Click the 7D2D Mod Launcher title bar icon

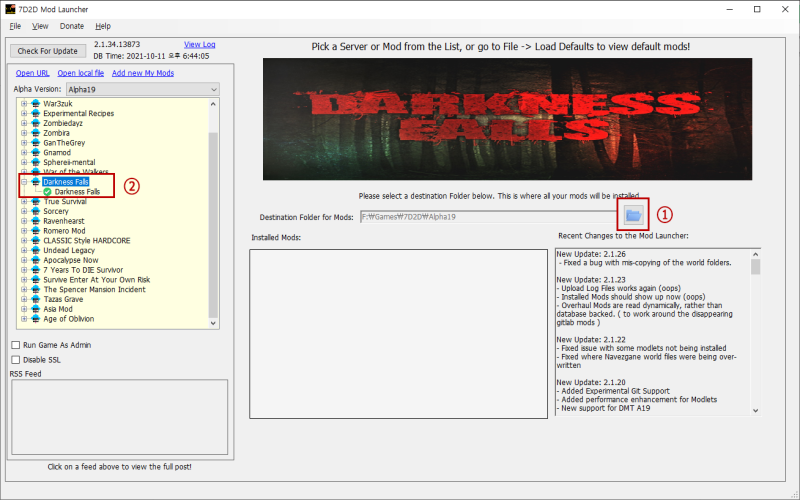point(10,9)
